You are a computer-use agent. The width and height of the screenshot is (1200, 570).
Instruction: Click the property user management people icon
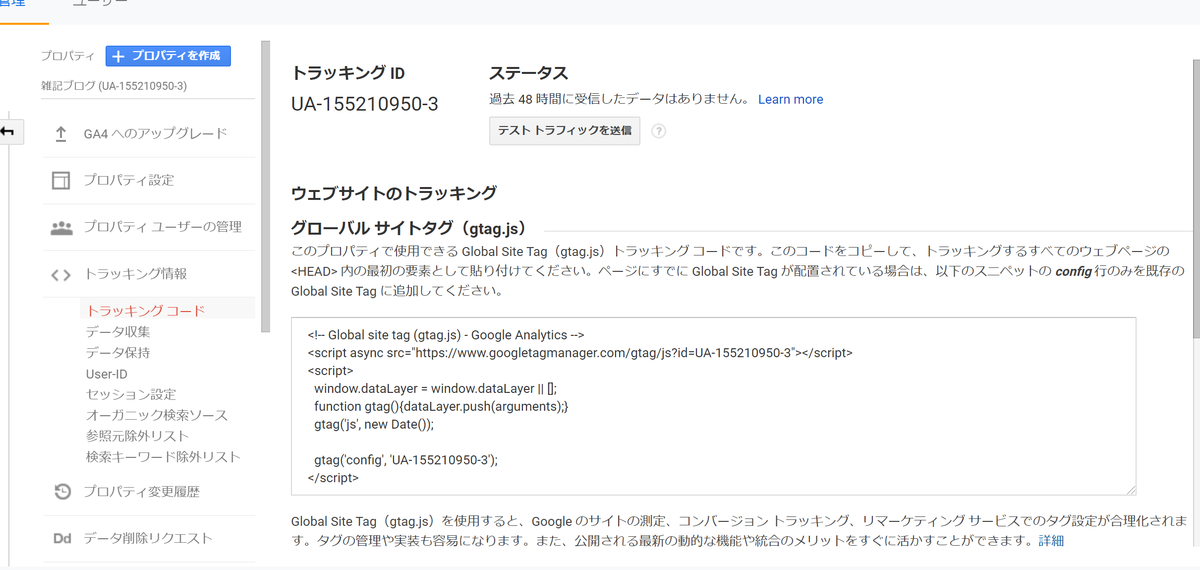coord(61,227)
